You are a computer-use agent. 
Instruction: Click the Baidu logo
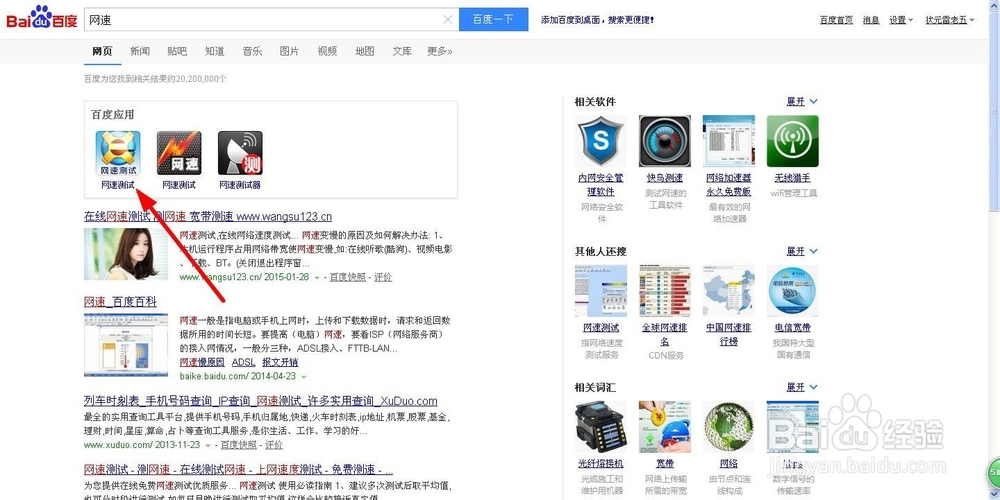(42, 17)
